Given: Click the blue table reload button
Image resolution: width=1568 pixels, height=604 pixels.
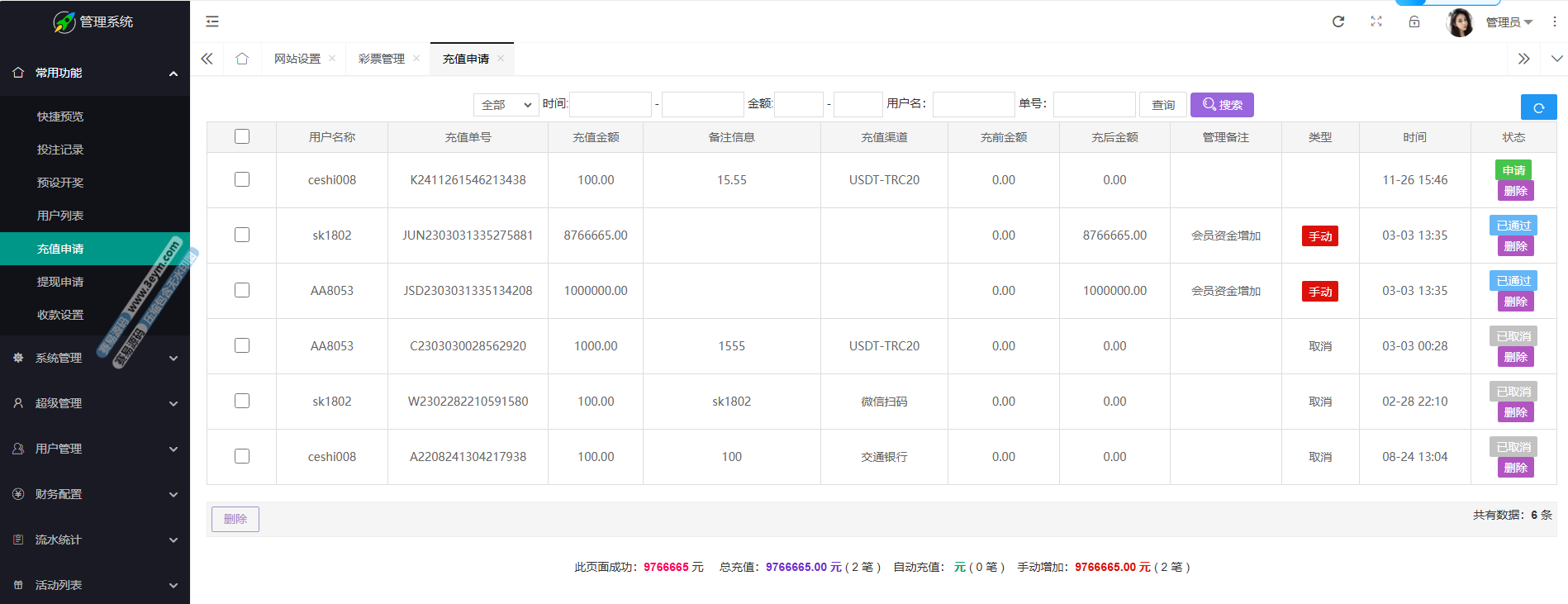Looking at the screenshot, I should (x=1538, y=107).
